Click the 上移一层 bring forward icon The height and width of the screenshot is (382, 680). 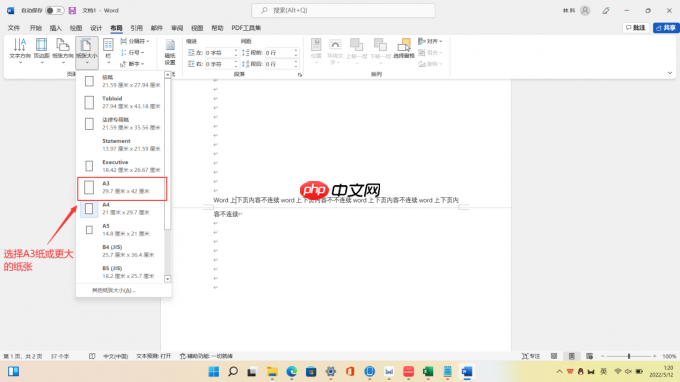pos(356,51)
